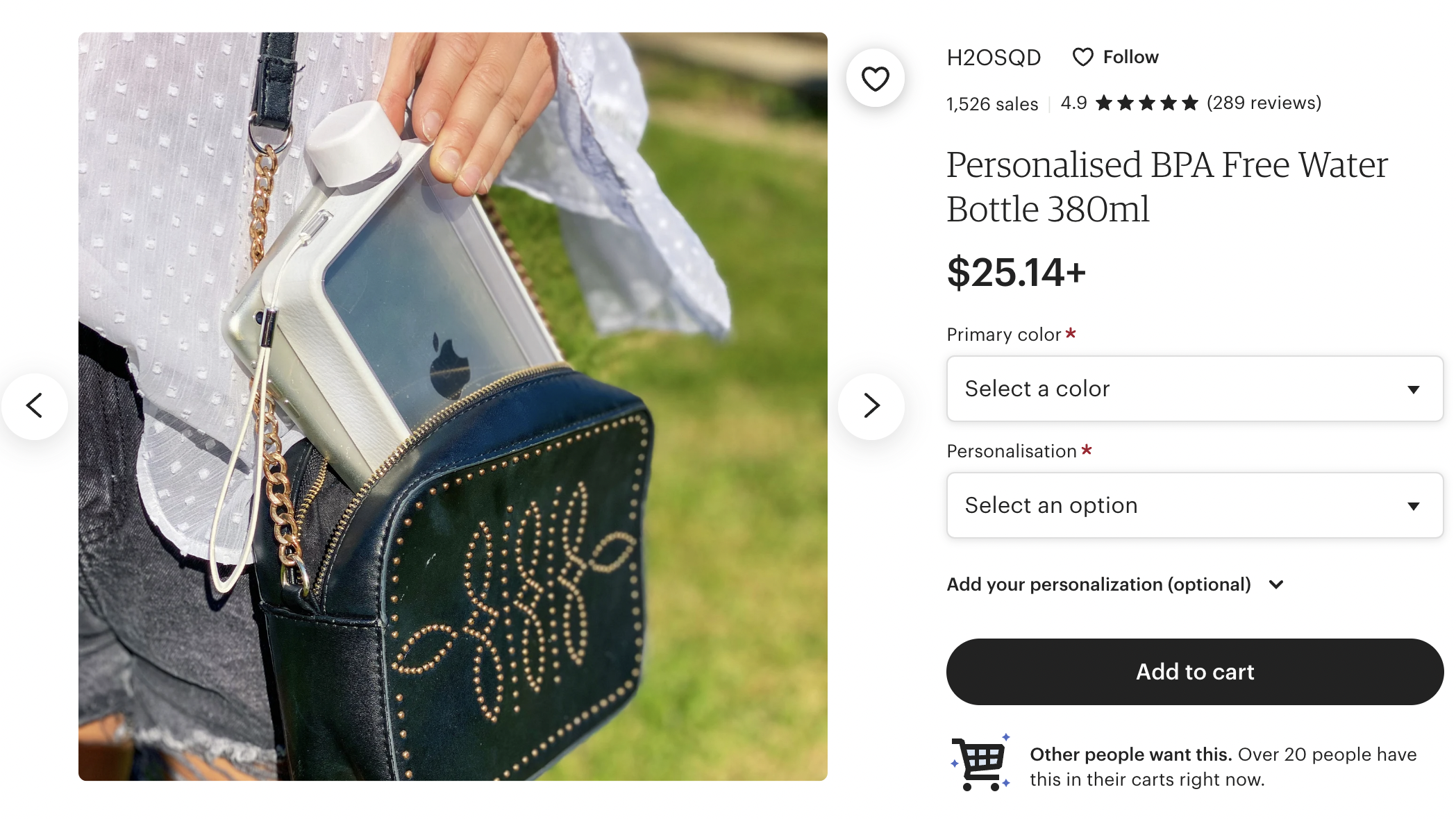1456x819 pixels.
Task: View the 289 reviews
Action: point(1264,103)
